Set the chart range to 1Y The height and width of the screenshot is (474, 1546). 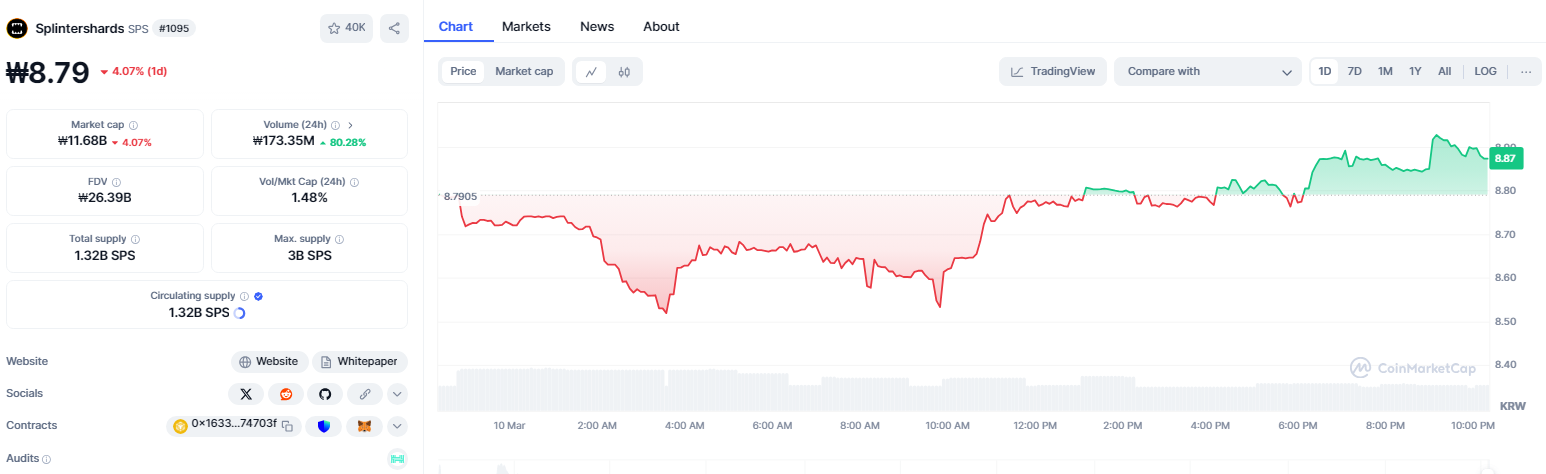point(1415,71)
